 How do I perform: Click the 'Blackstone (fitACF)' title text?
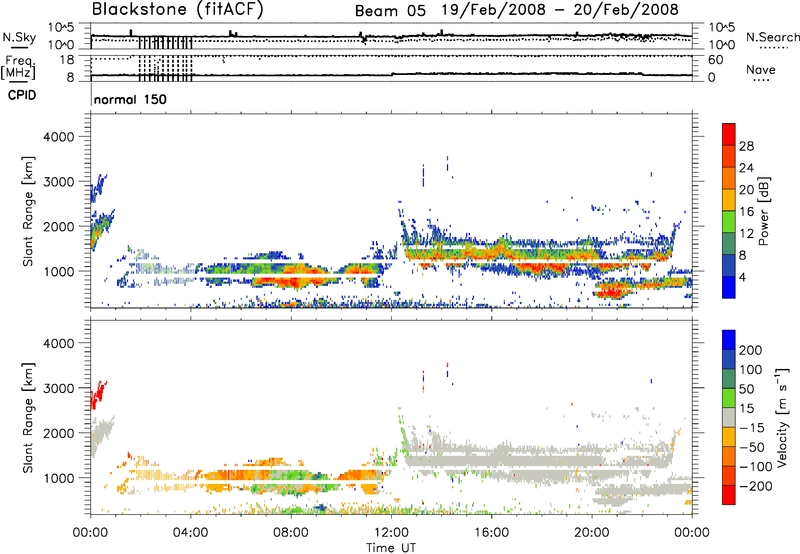tap(178, 10)
